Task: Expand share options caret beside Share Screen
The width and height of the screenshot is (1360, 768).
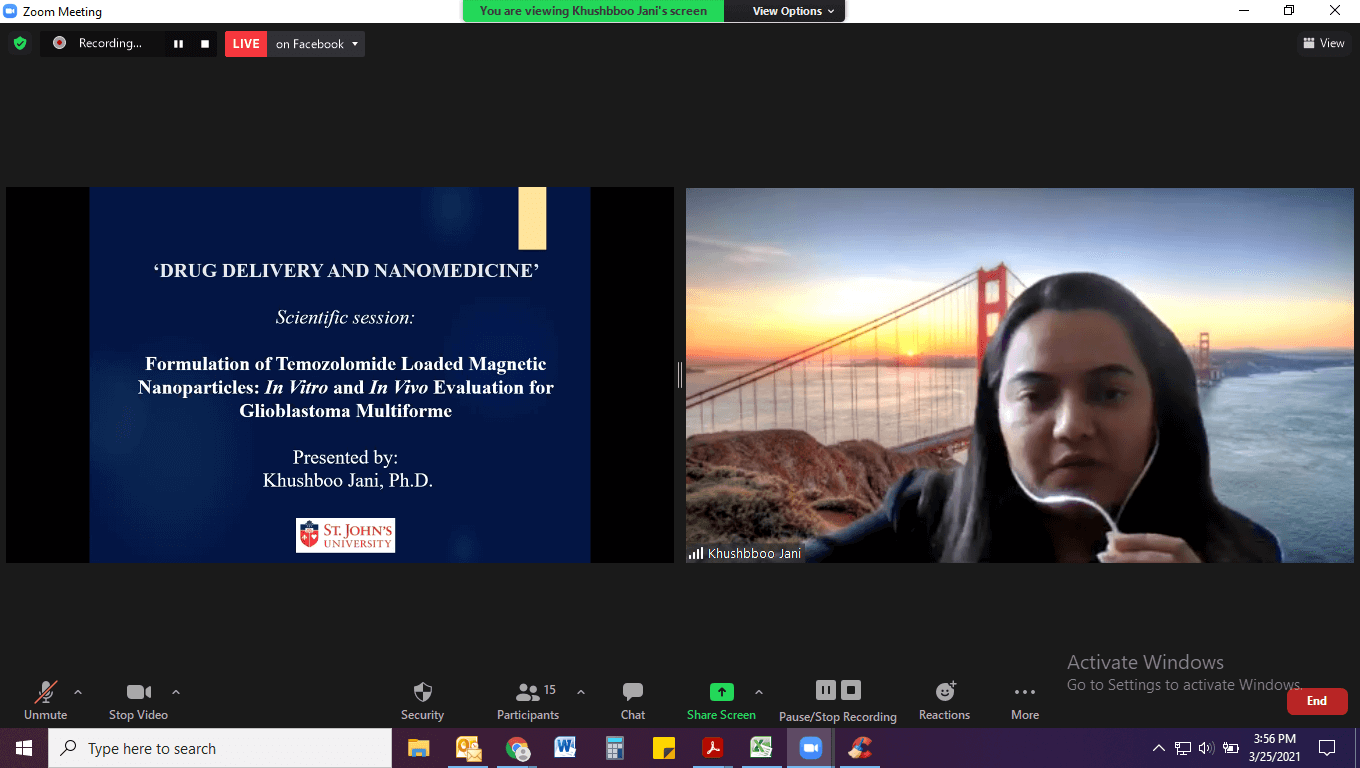Action: (x=758, y=692)
